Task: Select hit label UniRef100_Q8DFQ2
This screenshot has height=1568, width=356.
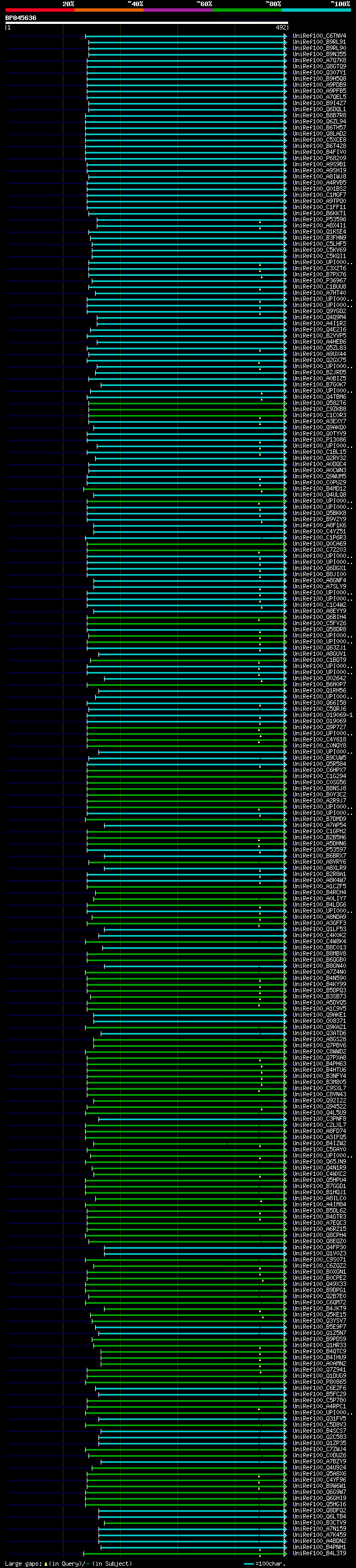Action: coord(319,1511)
